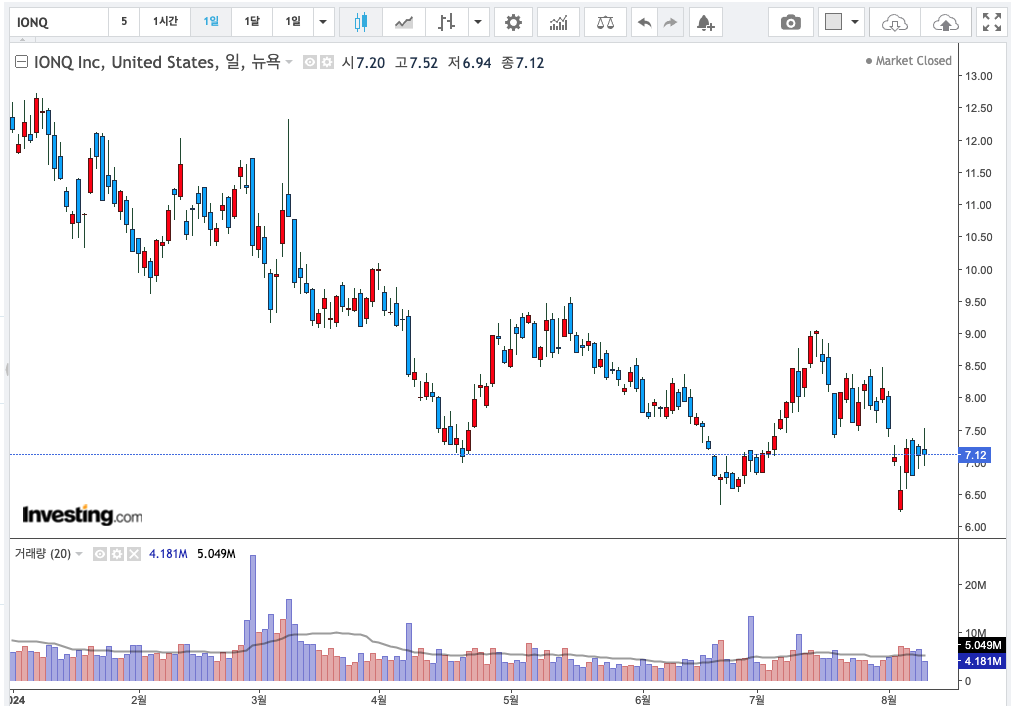Open IONQ series settings gear
The height and width of the screenshot is (706, 1011).
pyautogui.click(x=327, y=63)
